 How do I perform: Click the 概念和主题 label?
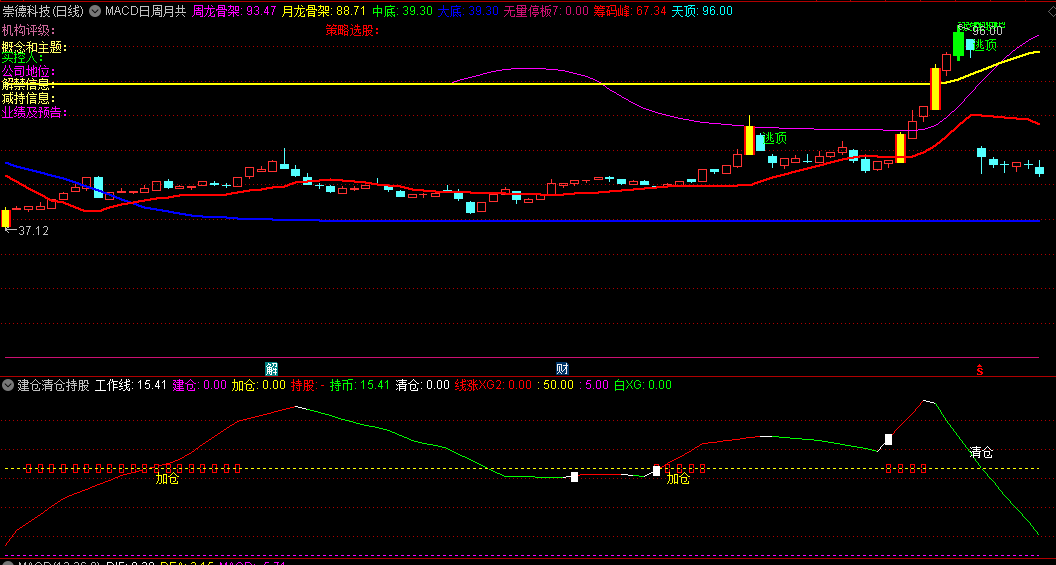coord(34,48)
